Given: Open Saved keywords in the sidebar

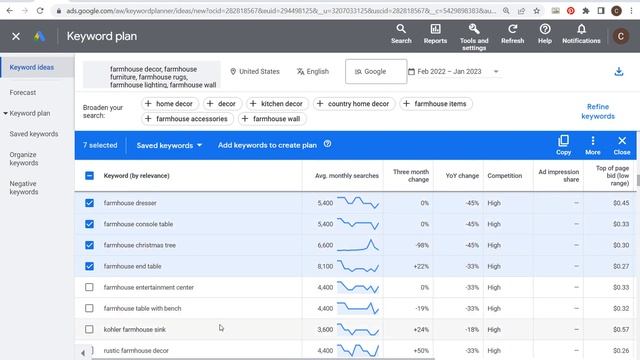Looking at the screenshot, I should (34, 134).
